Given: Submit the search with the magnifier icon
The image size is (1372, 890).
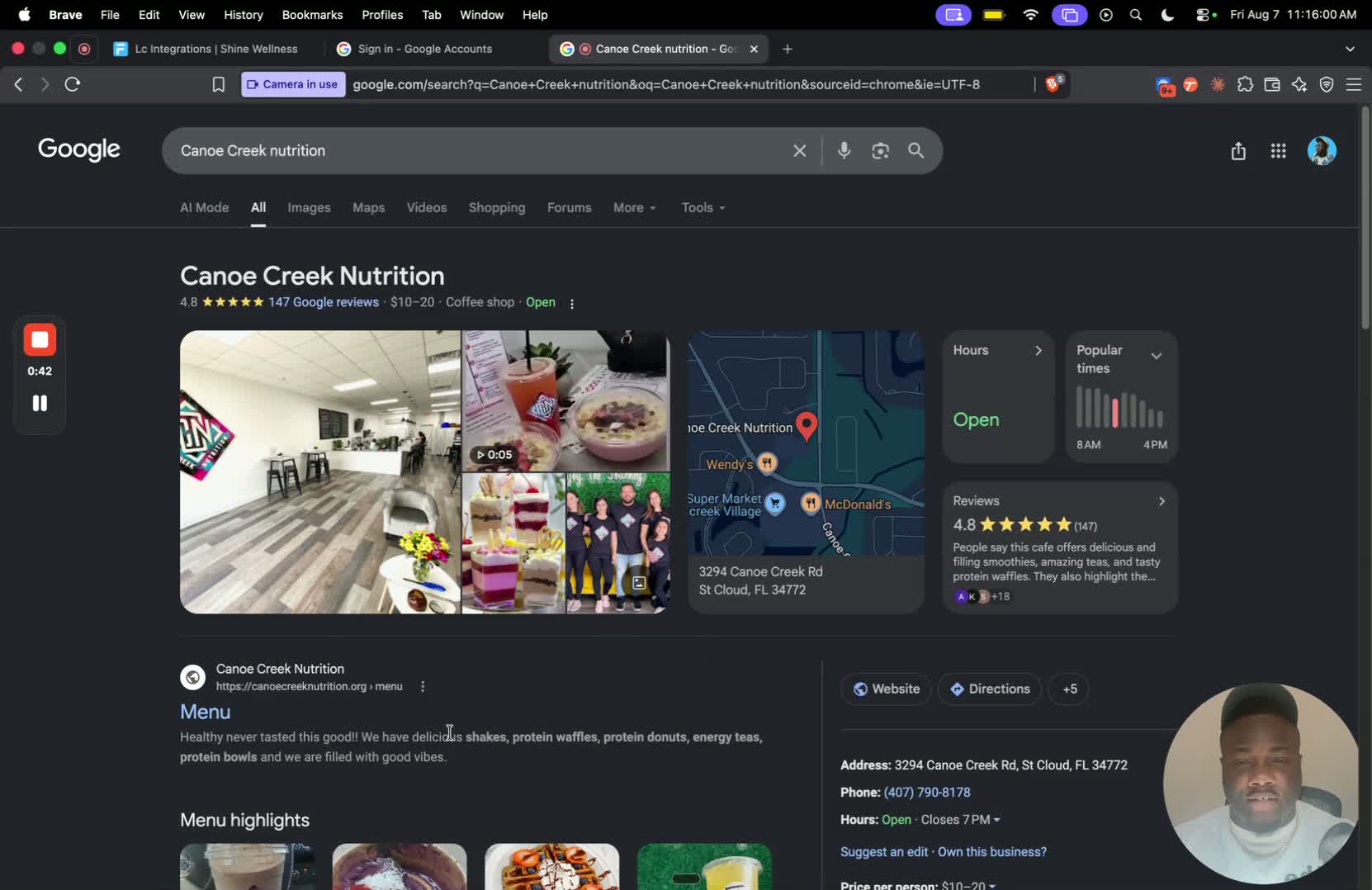Looking at the screenshot, I should pos(915,150).
